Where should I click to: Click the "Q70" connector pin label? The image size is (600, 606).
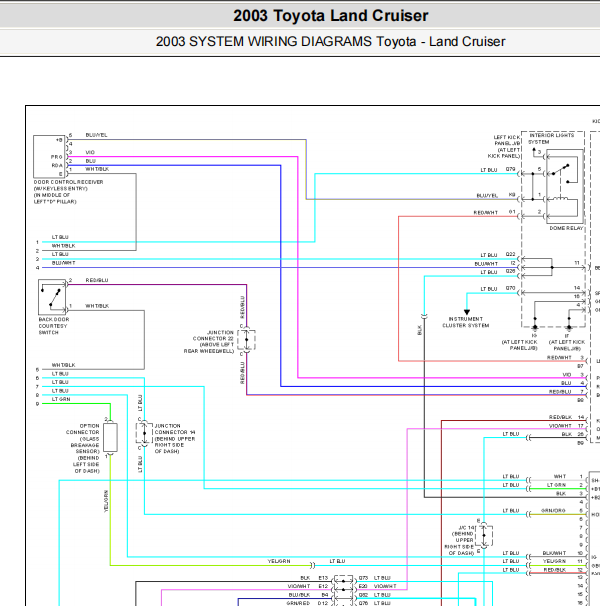[510, 288]
